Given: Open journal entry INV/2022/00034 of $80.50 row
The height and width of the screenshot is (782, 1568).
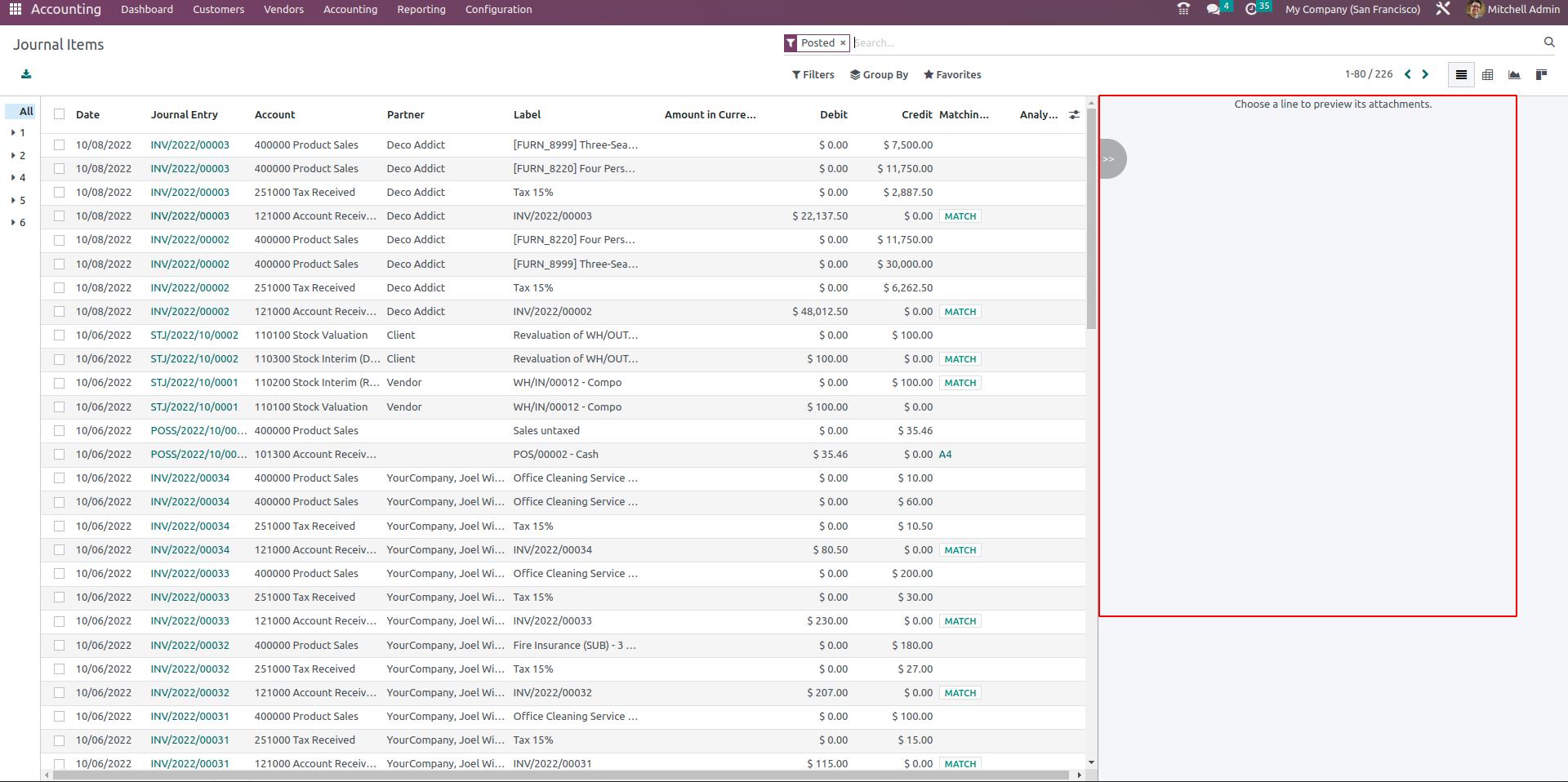Looking at the screenshot, I should tap(189, 549).
